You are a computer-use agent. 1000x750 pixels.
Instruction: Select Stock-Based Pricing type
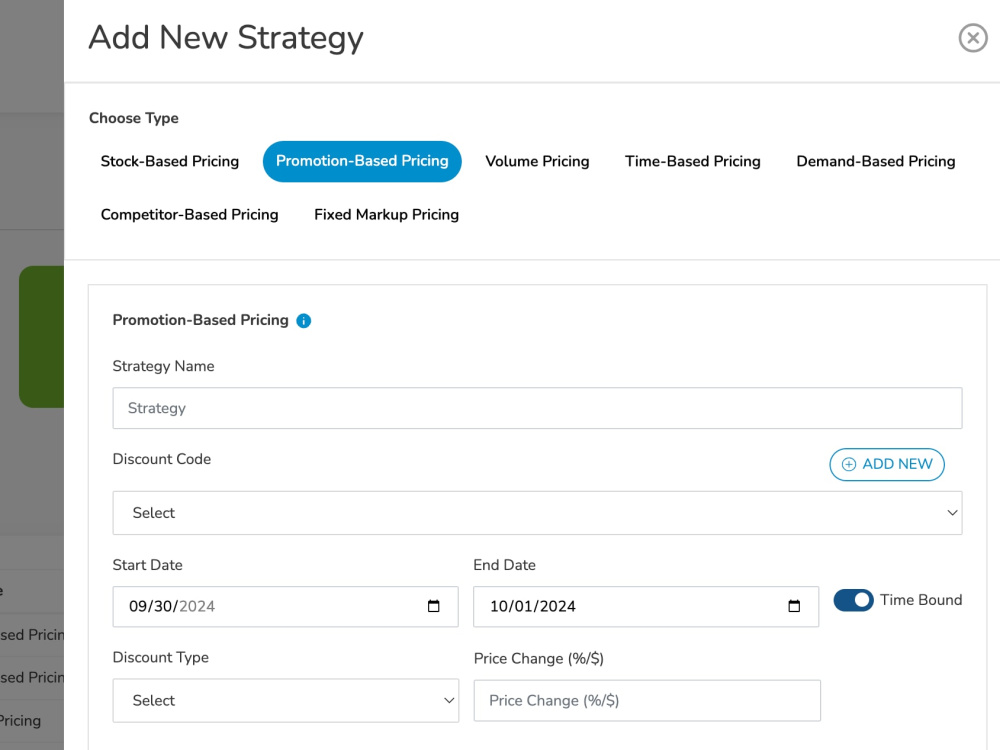(170, 161)
